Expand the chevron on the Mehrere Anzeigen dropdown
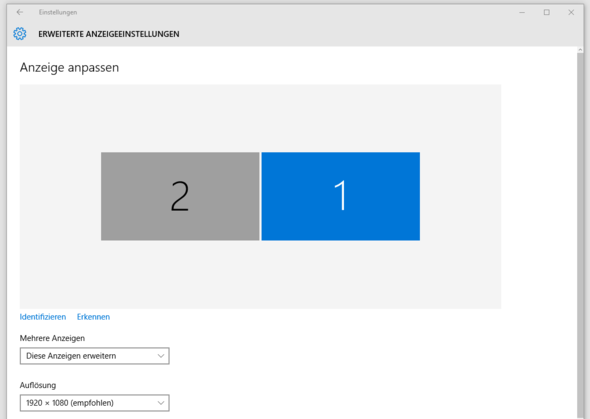 161,356
